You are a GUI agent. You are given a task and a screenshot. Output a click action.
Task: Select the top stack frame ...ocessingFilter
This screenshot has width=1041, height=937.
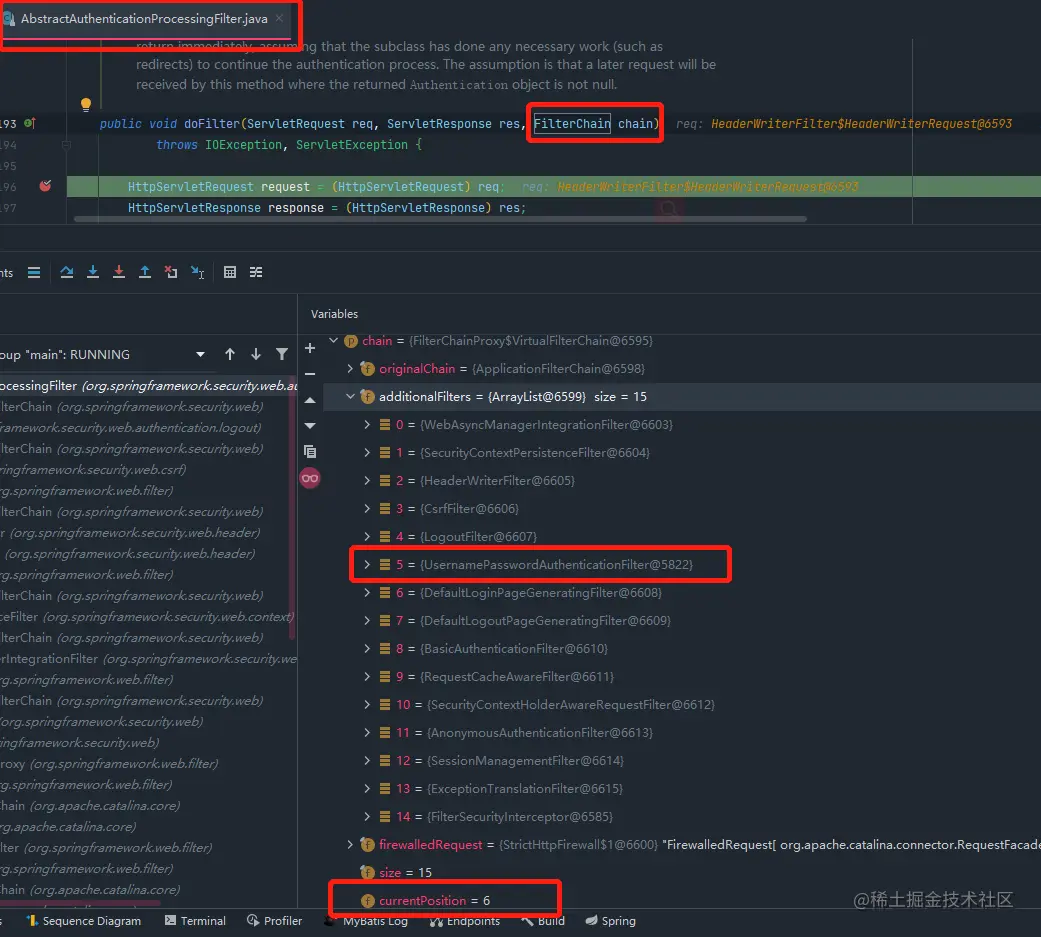click(148, 386)
